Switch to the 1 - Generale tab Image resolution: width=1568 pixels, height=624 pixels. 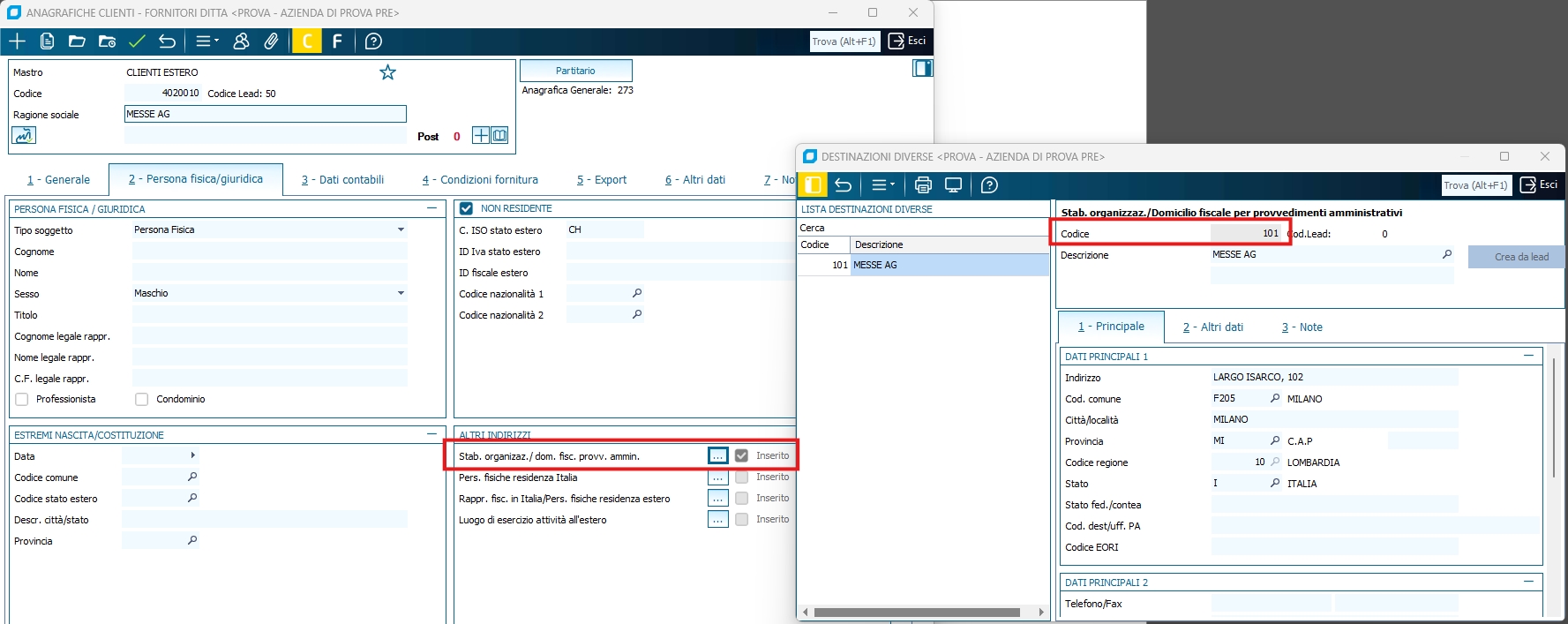pyautogui.click(x=58, y=179)
